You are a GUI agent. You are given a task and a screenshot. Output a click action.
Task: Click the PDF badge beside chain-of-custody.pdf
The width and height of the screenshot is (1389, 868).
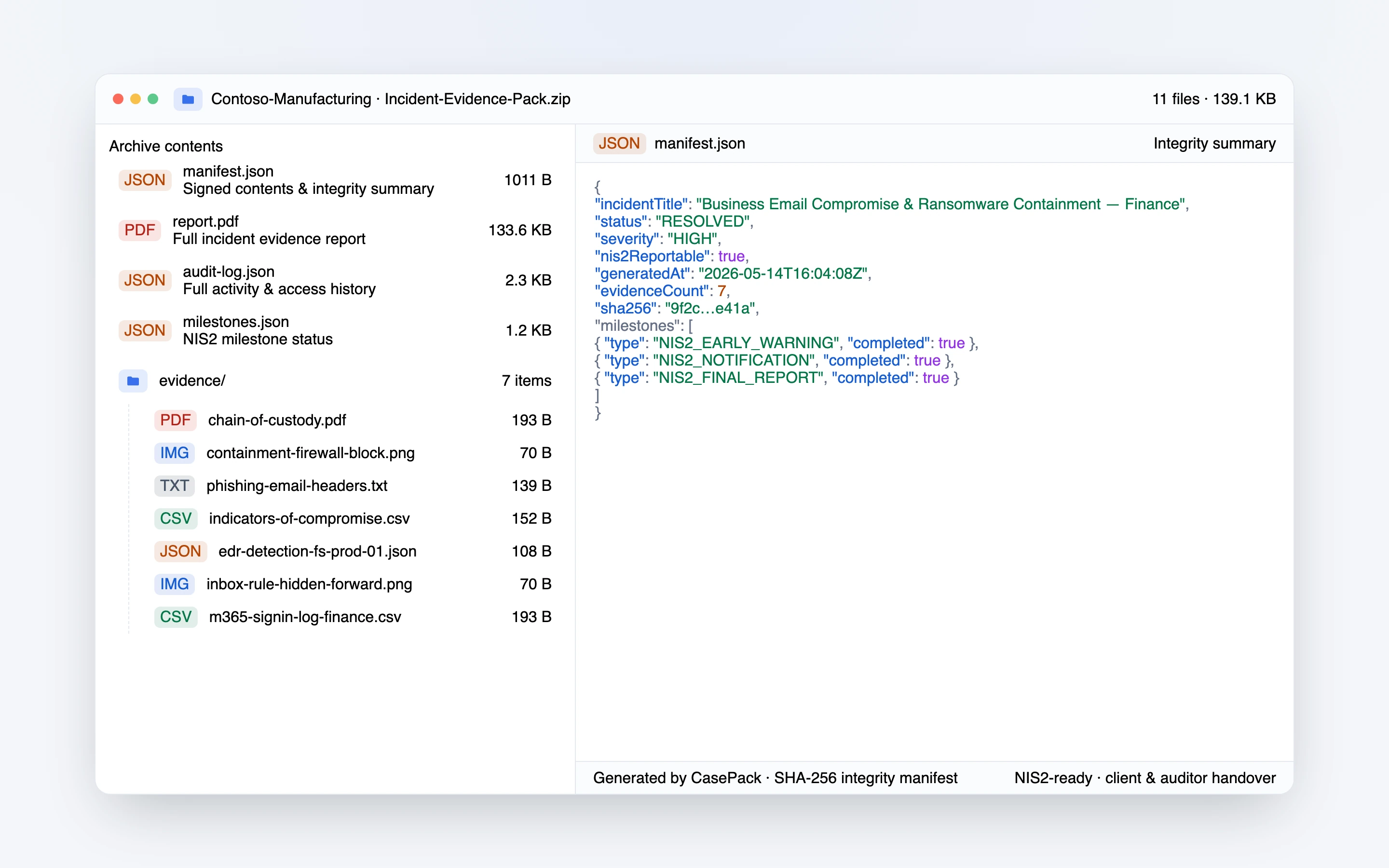pos(175,420)
